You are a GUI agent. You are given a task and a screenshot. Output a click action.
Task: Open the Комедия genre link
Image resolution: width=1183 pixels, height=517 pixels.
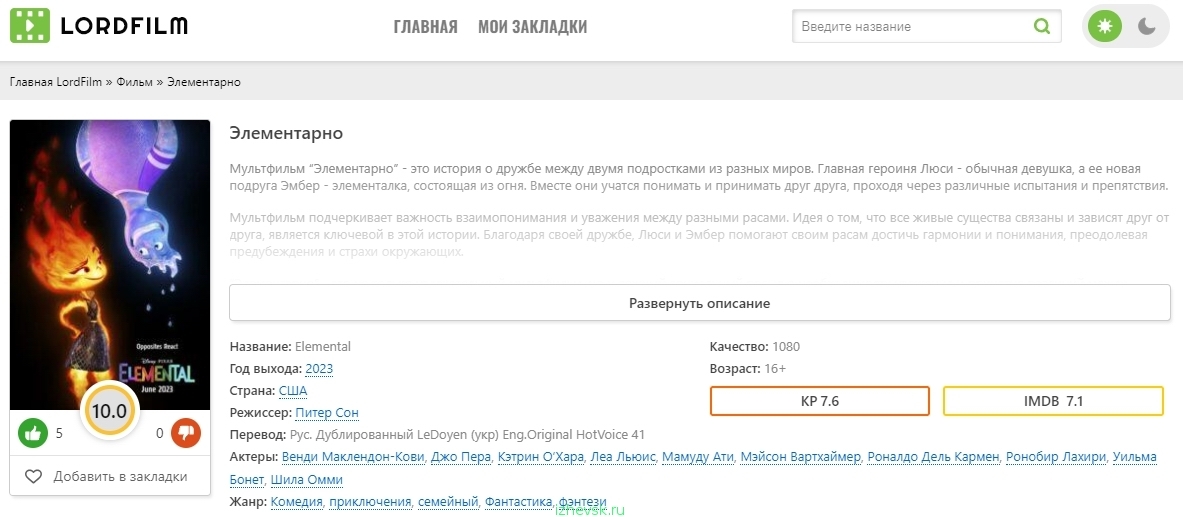[297, 501]
